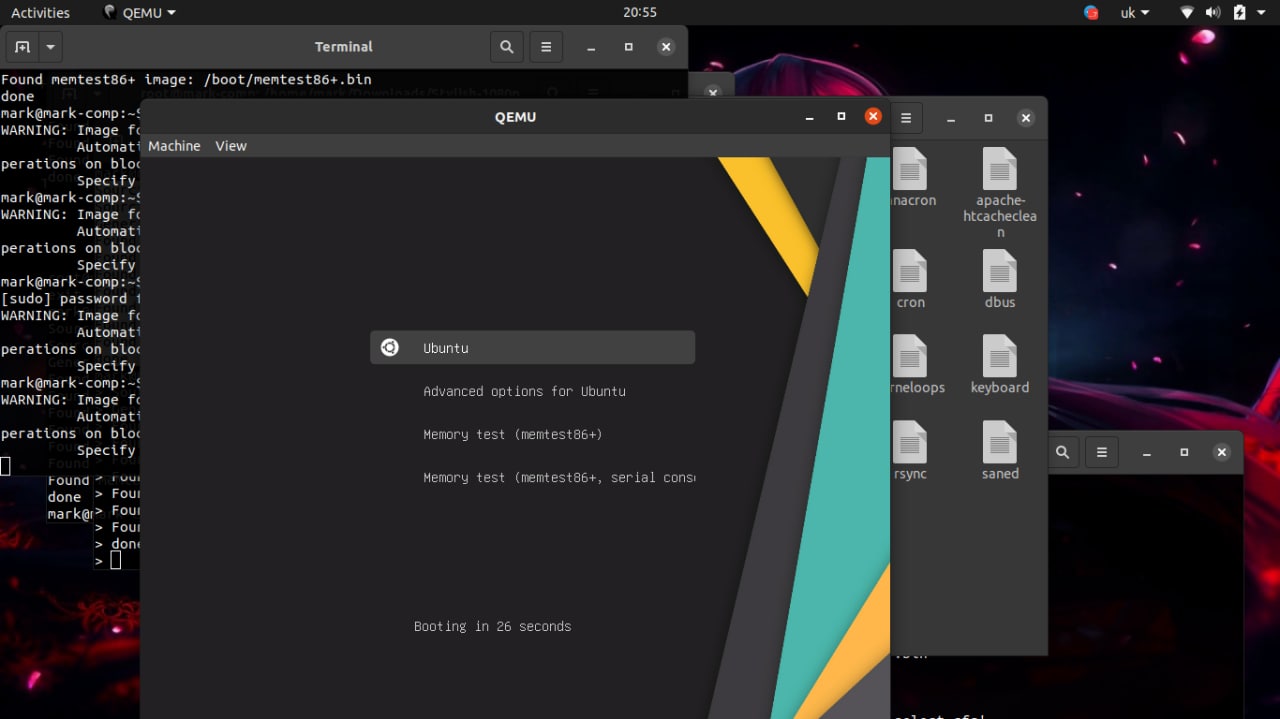This screenshot has width=1280, height=719.
Task: Minimize the QEMU window
Action: (x=809, y=117)
